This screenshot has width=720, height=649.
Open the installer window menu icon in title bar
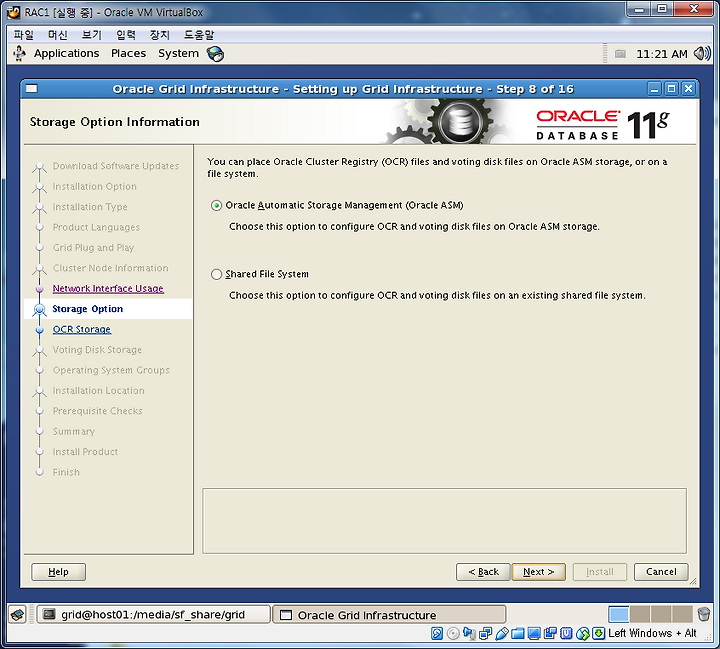32,89
